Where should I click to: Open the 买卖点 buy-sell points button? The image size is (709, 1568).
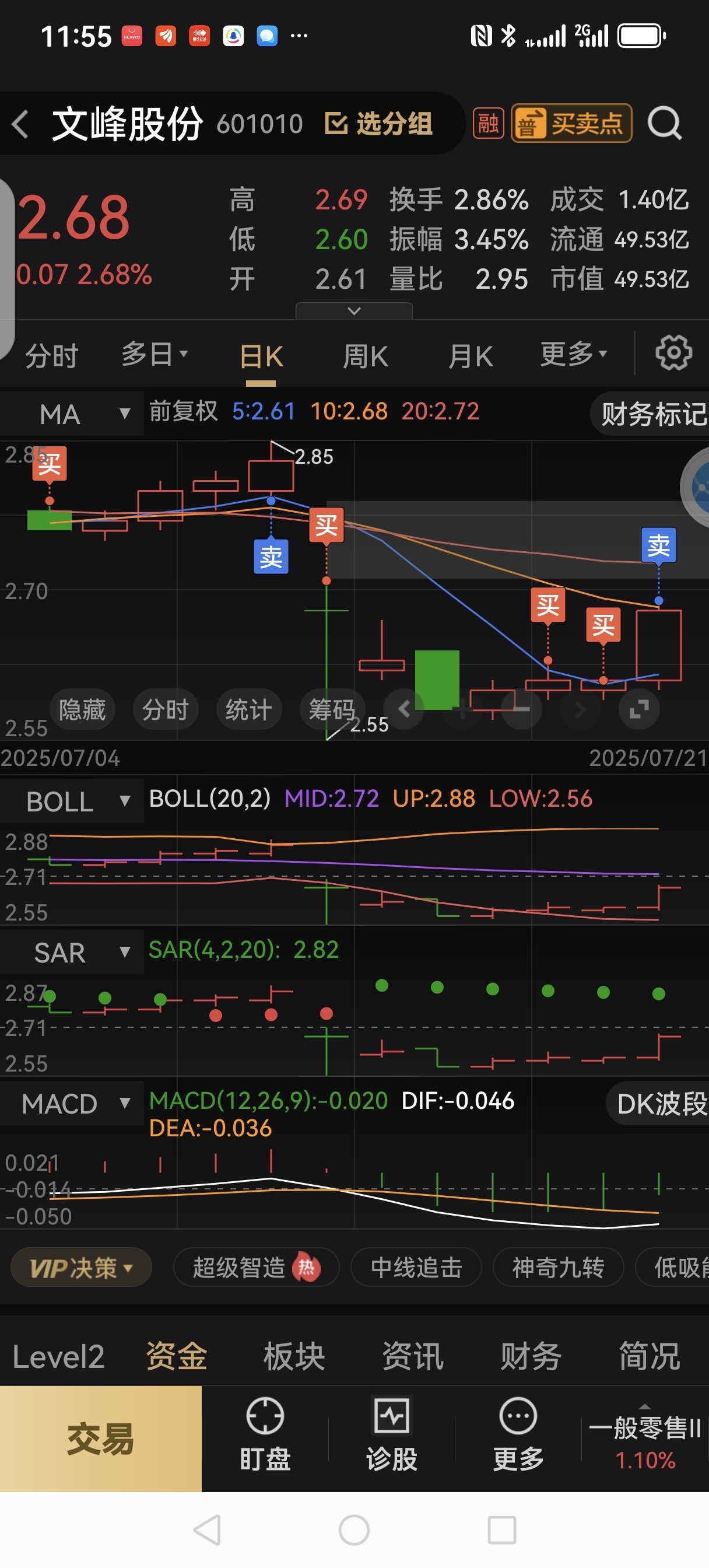[571, 124]
